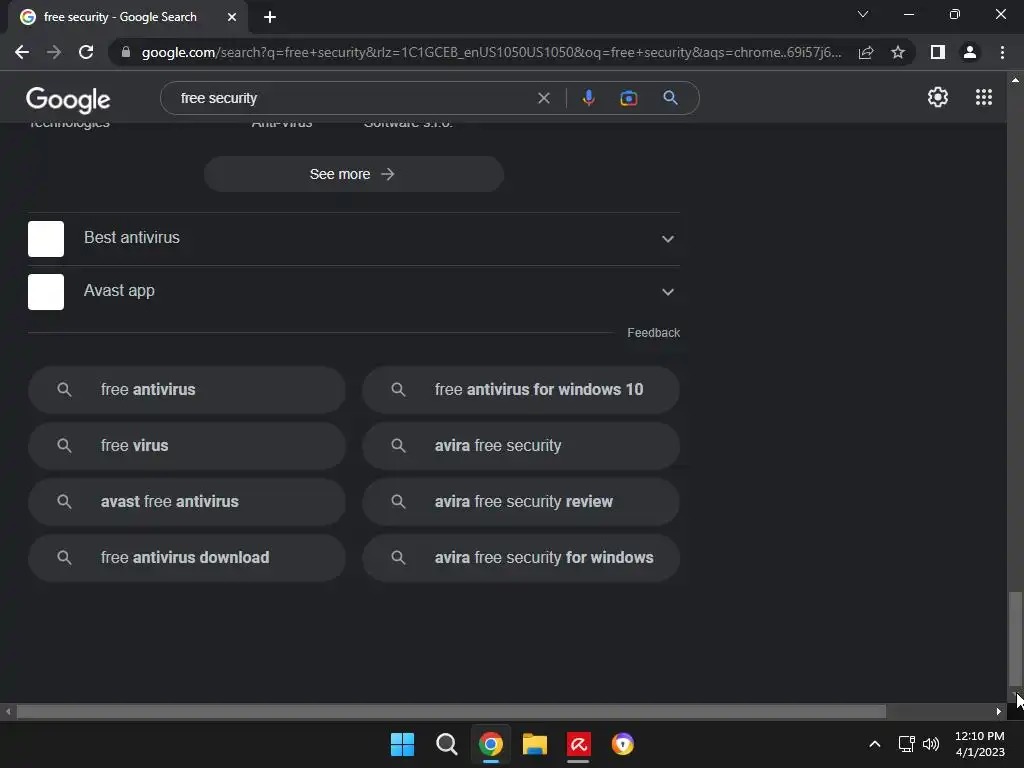
Task: Search for free antivirus suggestion
Action: click(x=186, y=389)
